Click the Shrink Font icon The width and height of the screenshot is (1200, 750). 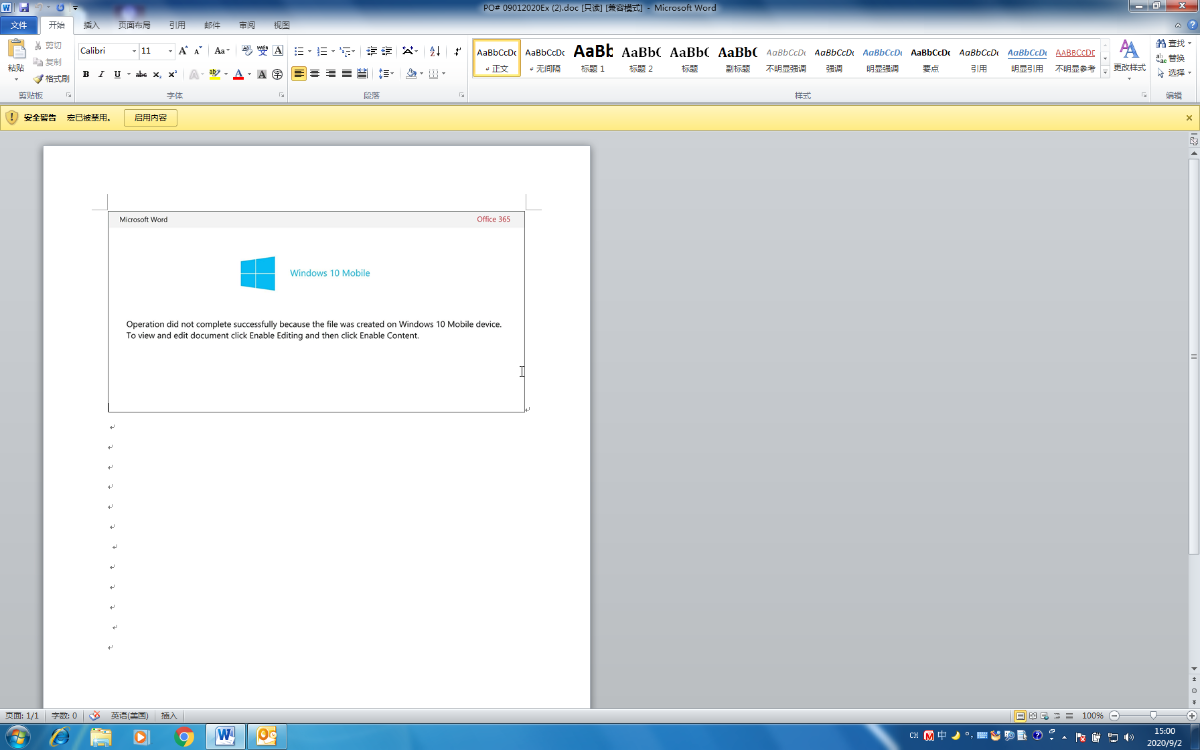pyautogui.click(x=198, y=50)
